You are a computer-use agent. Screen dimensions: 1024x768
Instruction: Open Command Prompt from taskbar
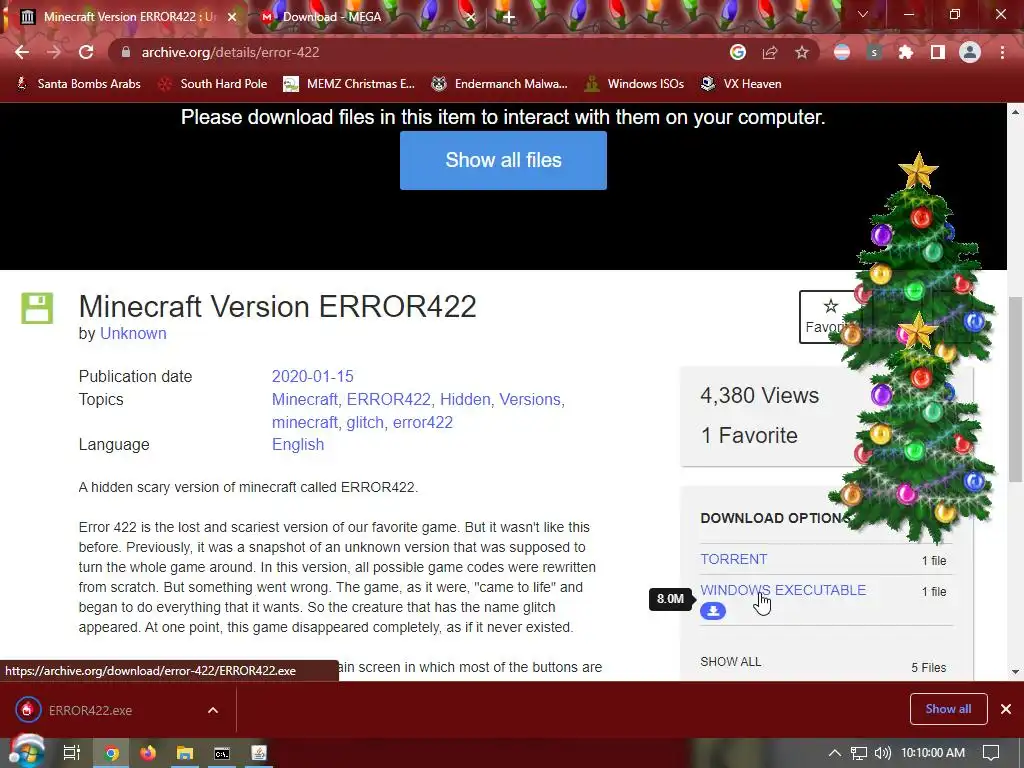[221, 753]
